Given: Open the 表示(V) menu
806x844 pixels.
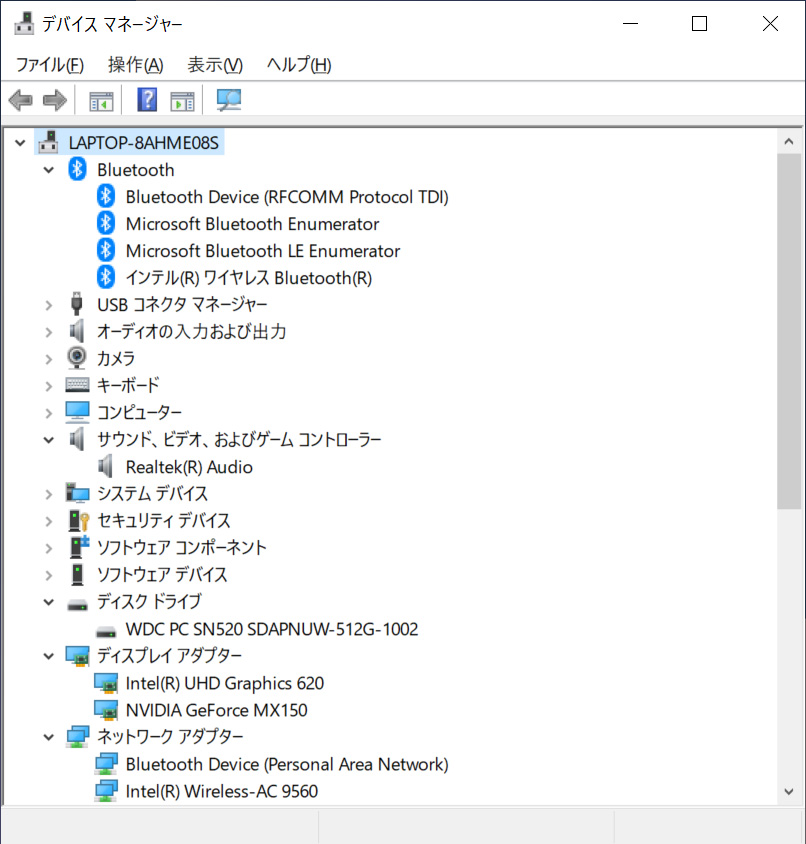Looking at the screenshot, I should [x=214, y=64].
